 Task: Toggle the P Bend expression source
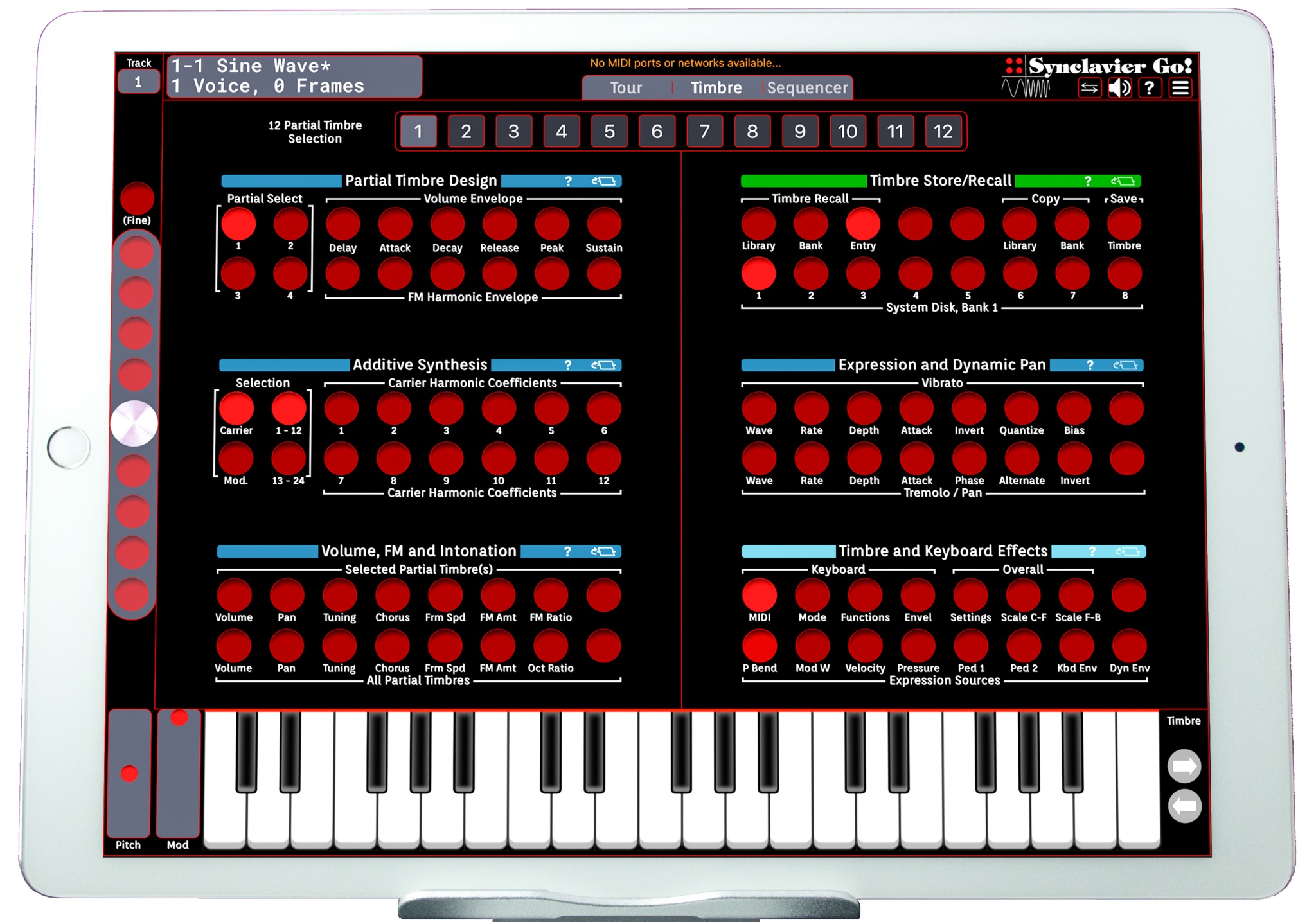pos(759,646)
